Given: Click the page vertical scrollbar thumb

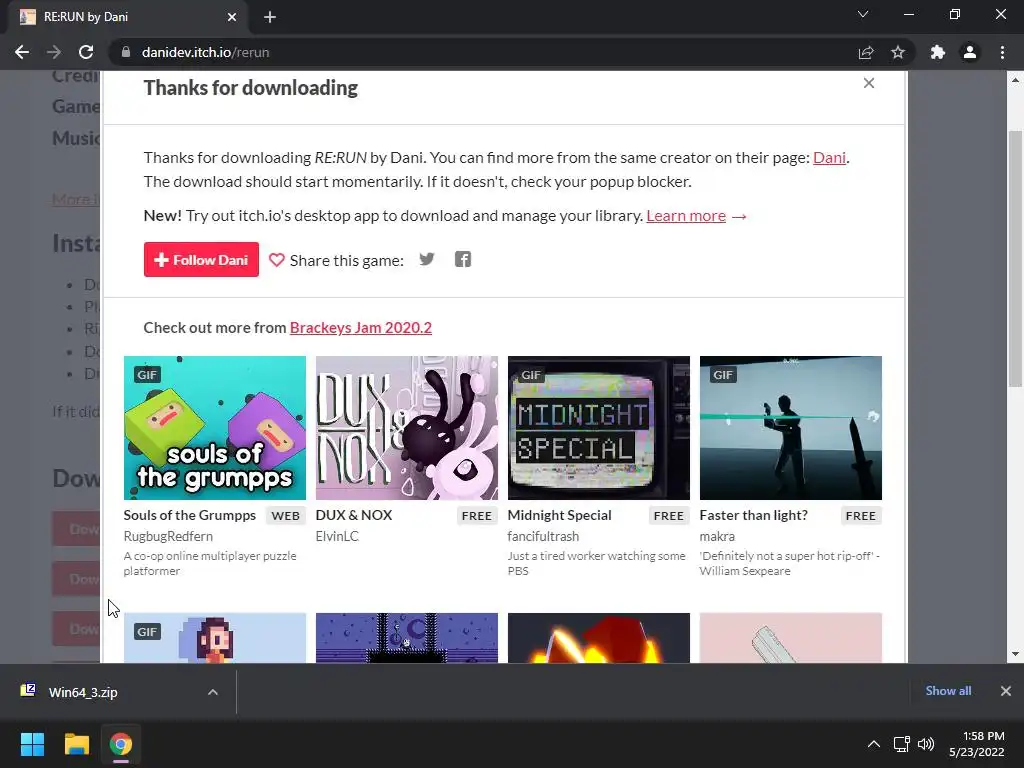Looking at the screenshot, I should pos(1015,259).
